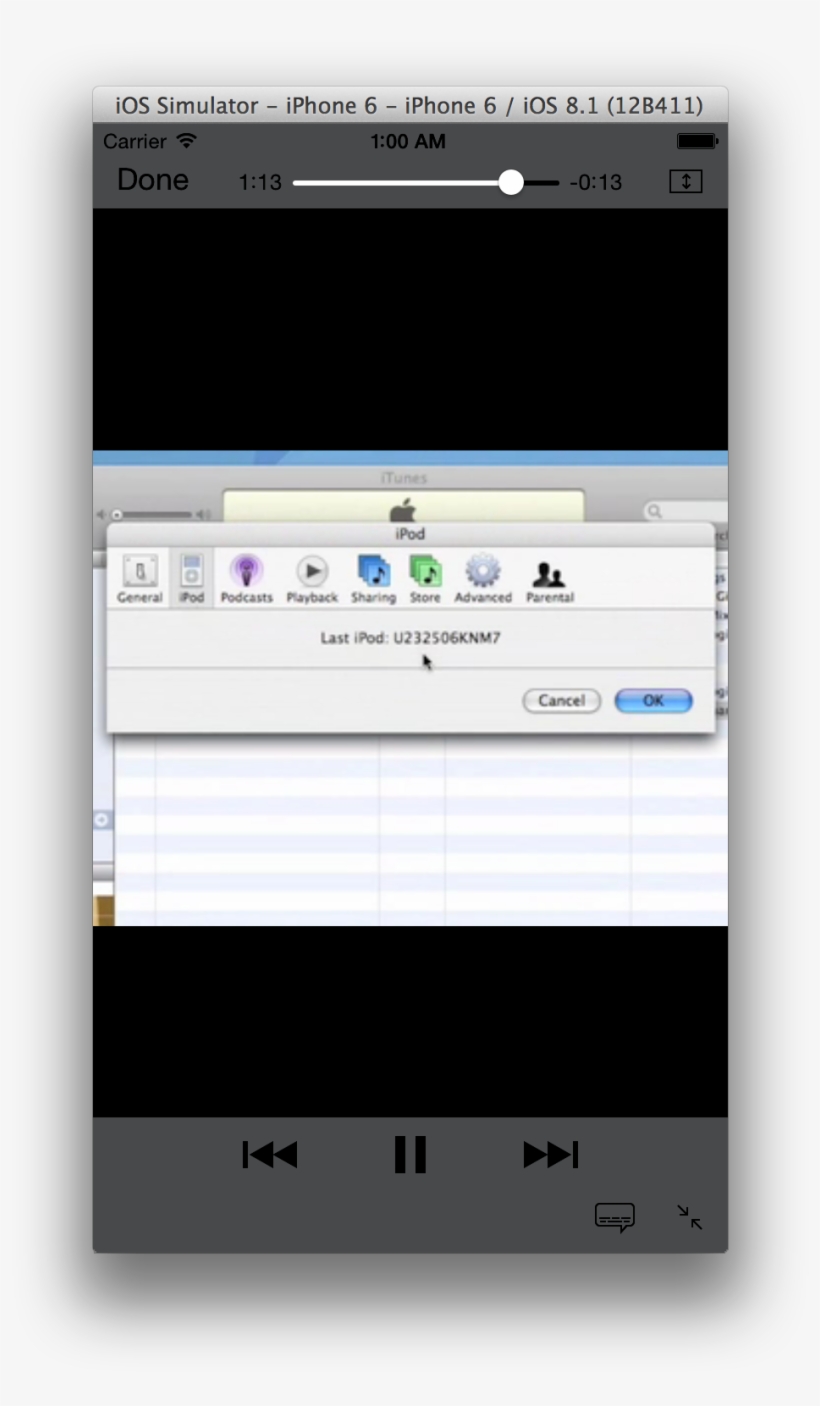This screenshot has height=1406, width=820.
Task: Shrink the video with the minimize arrows
Action: click(x=690, y=1216)
